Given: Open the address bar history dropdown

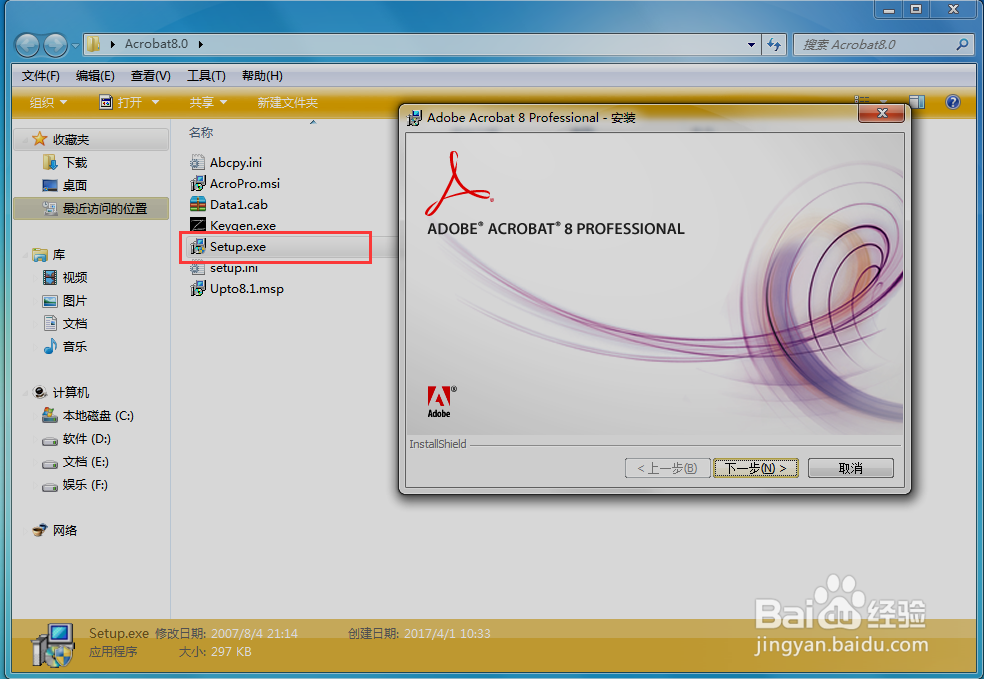Looking at the screenshot, I should 751,45.
